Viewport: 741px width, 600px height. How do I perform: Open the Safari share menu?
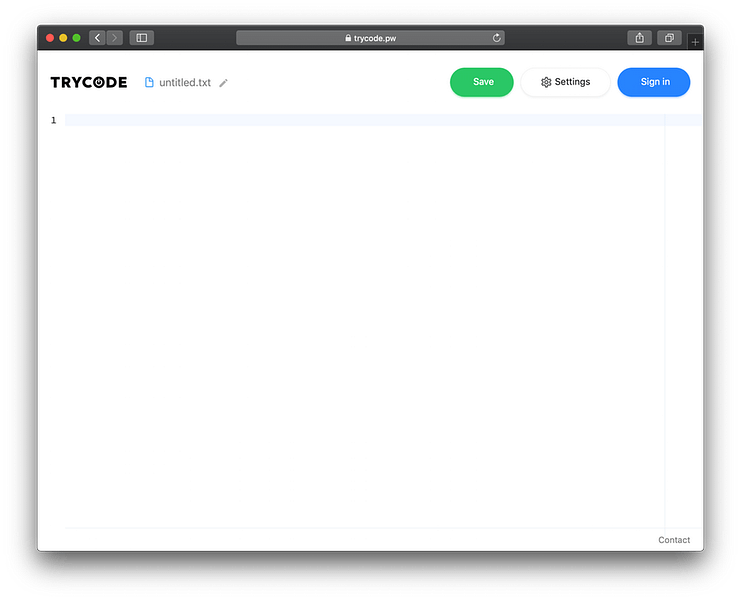coord(639,38)
